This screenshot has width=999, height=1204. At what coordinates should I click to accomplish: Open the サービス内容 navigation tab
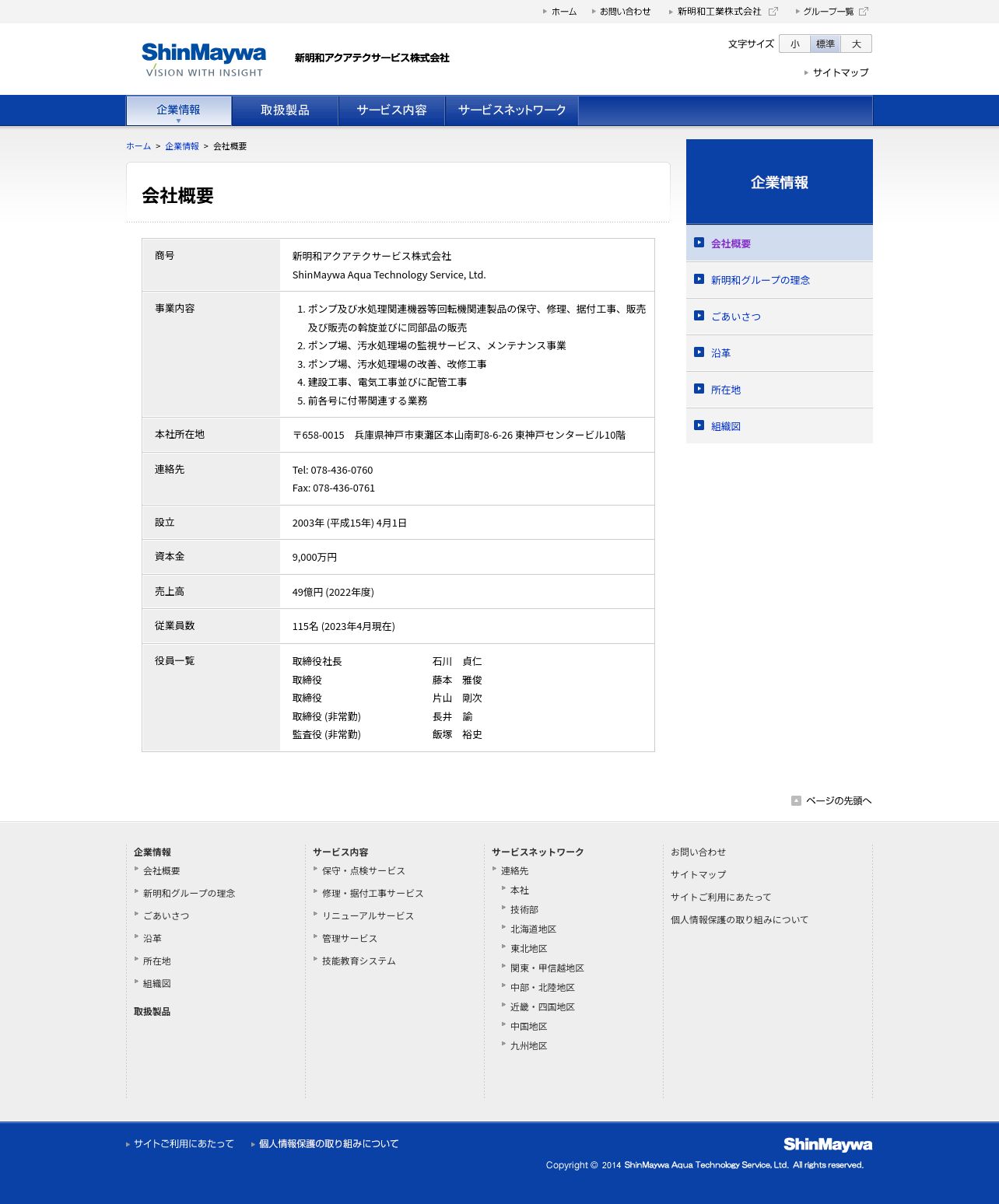[391, 110]
